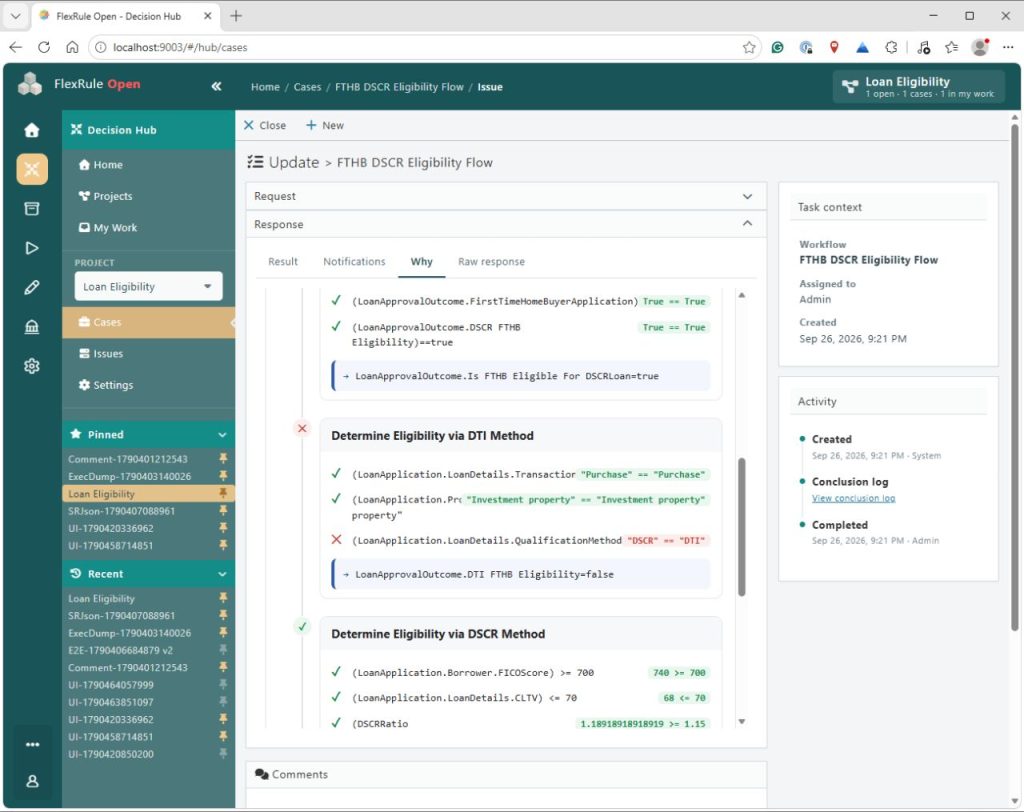Open the bank building rail icon

click(31, 327)
